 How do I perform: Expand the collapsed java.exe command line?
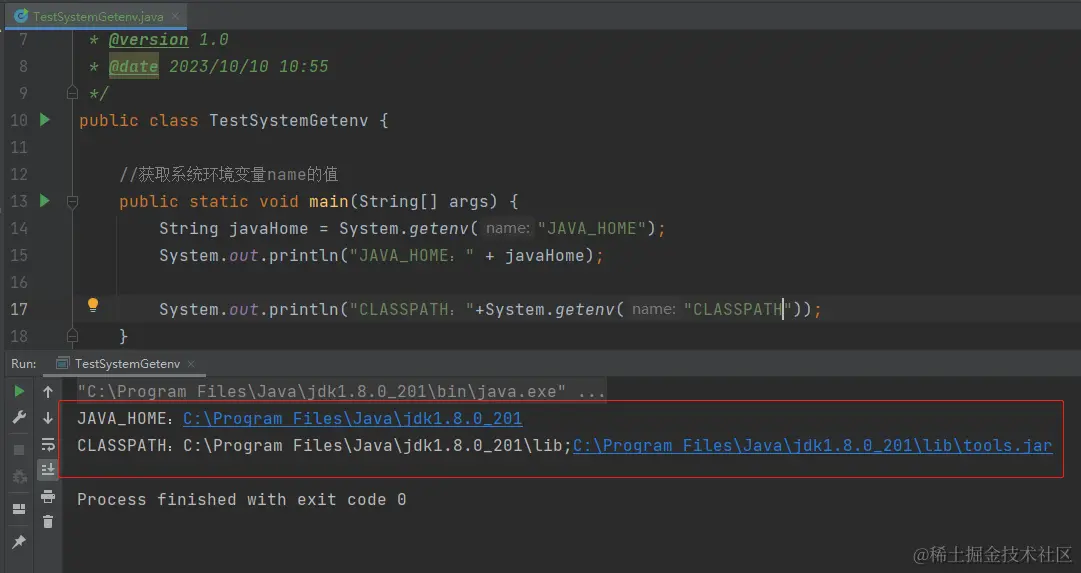tap(341, 392)
